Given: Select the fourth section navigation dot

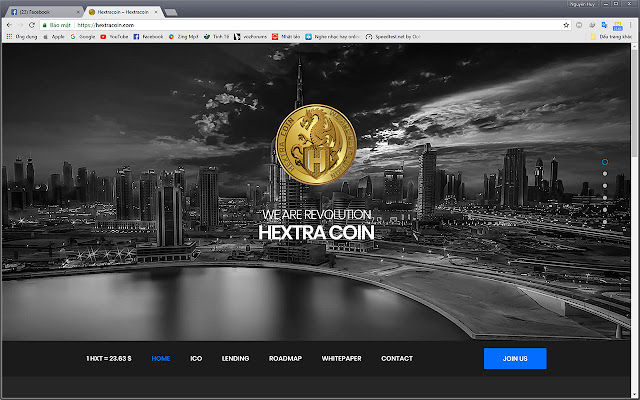Looking at the screenshot, I should [x=605, y=198].
